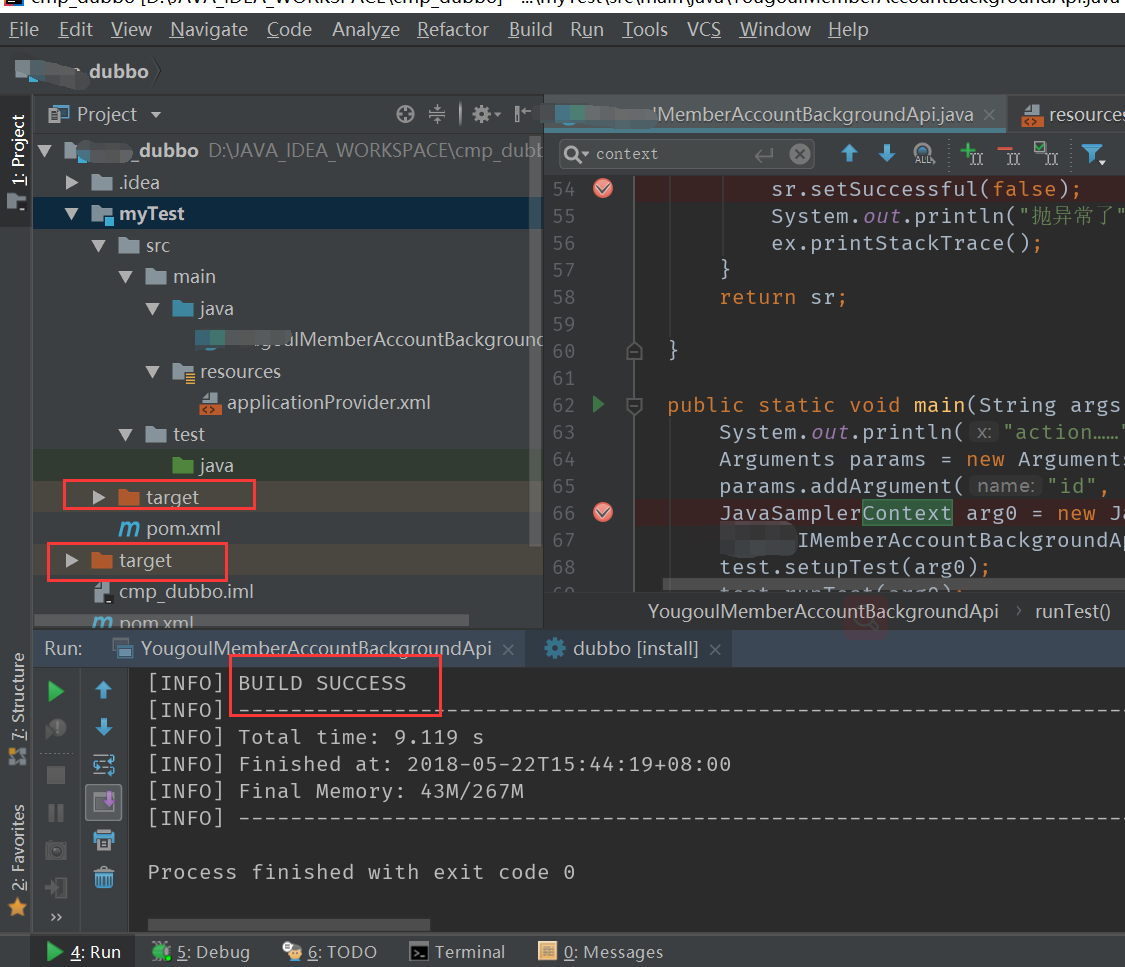Click run gutter arrow beside main method
This screenshot has height=967, width=1125.
[599, 405]
